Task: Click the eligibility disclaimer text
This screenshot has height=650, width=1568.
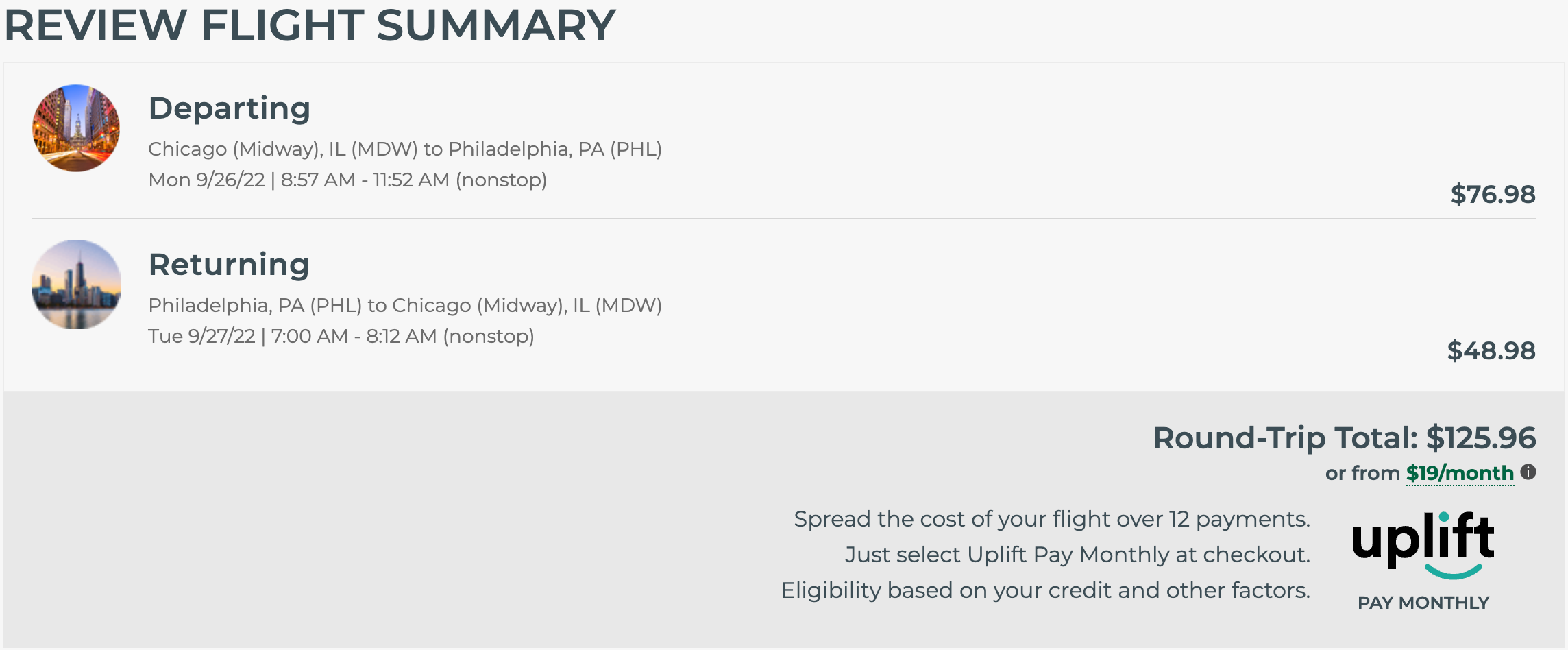Action: click(x=1045, y=590)
